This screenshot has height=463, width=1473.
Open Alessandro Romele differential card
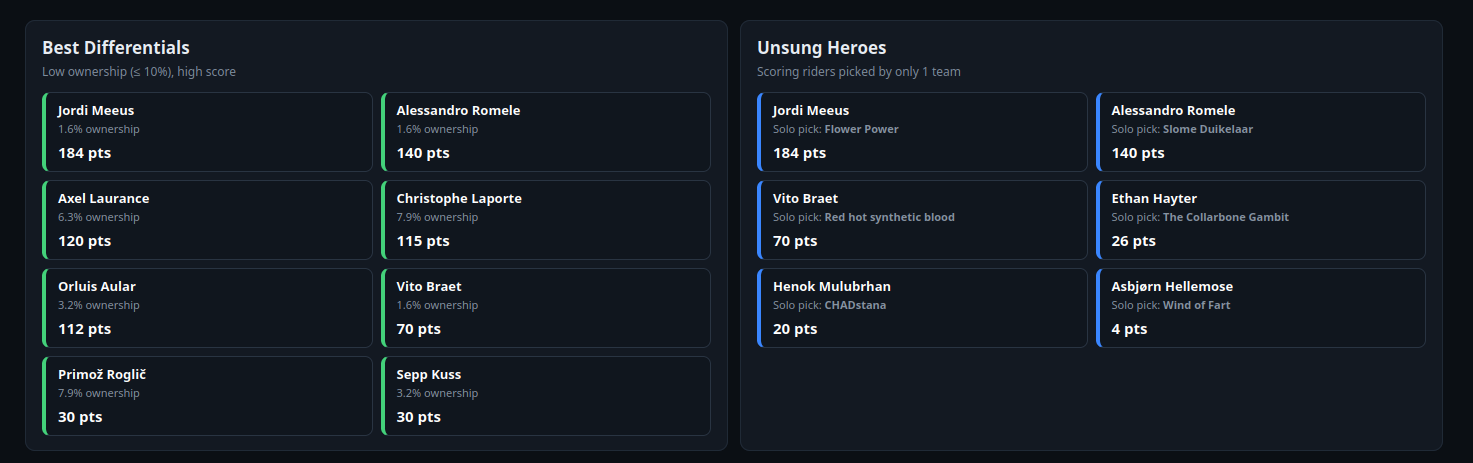click(546, 132)
